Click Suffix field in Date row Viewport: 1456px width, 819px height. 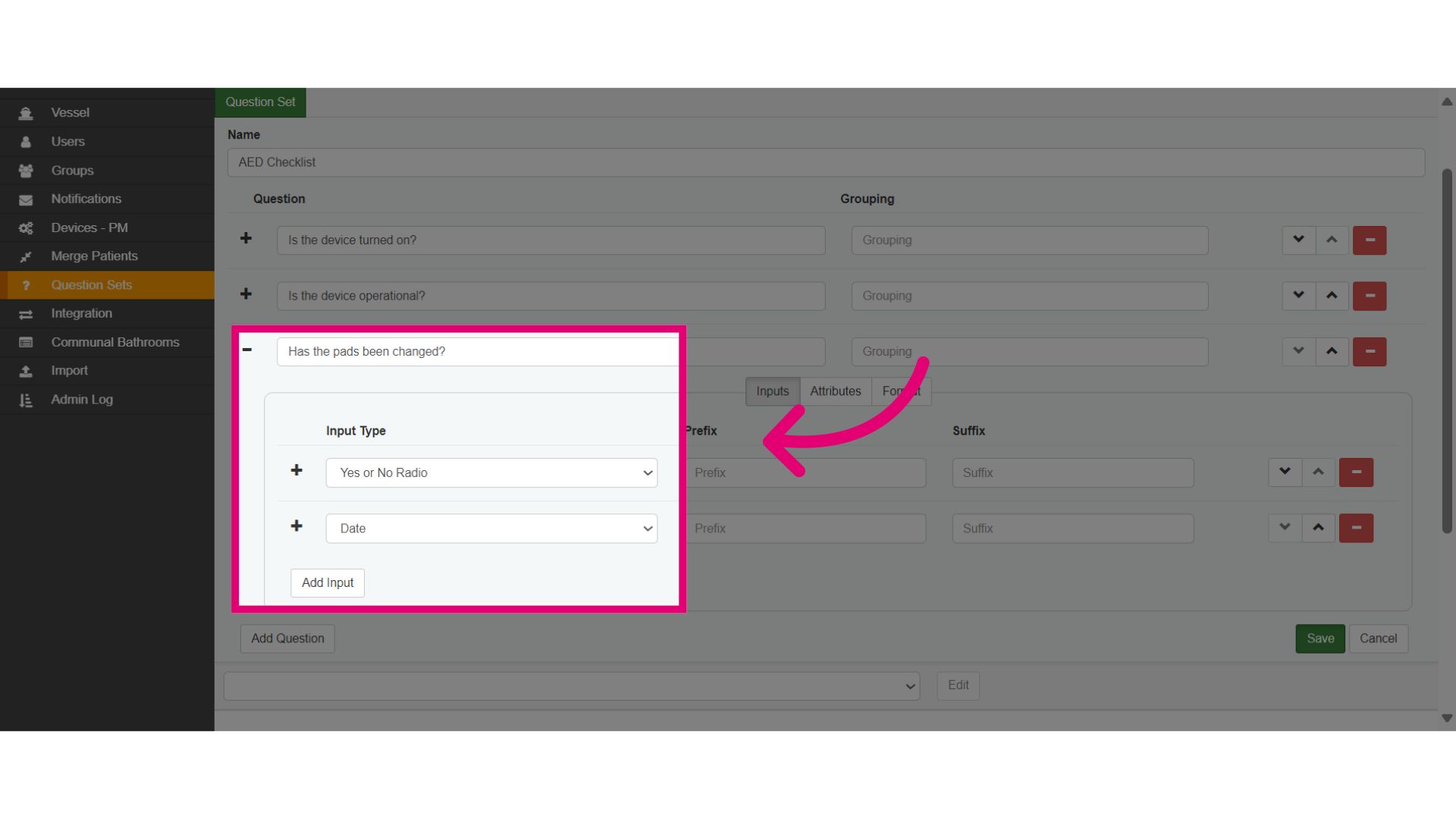(1073, 529)
